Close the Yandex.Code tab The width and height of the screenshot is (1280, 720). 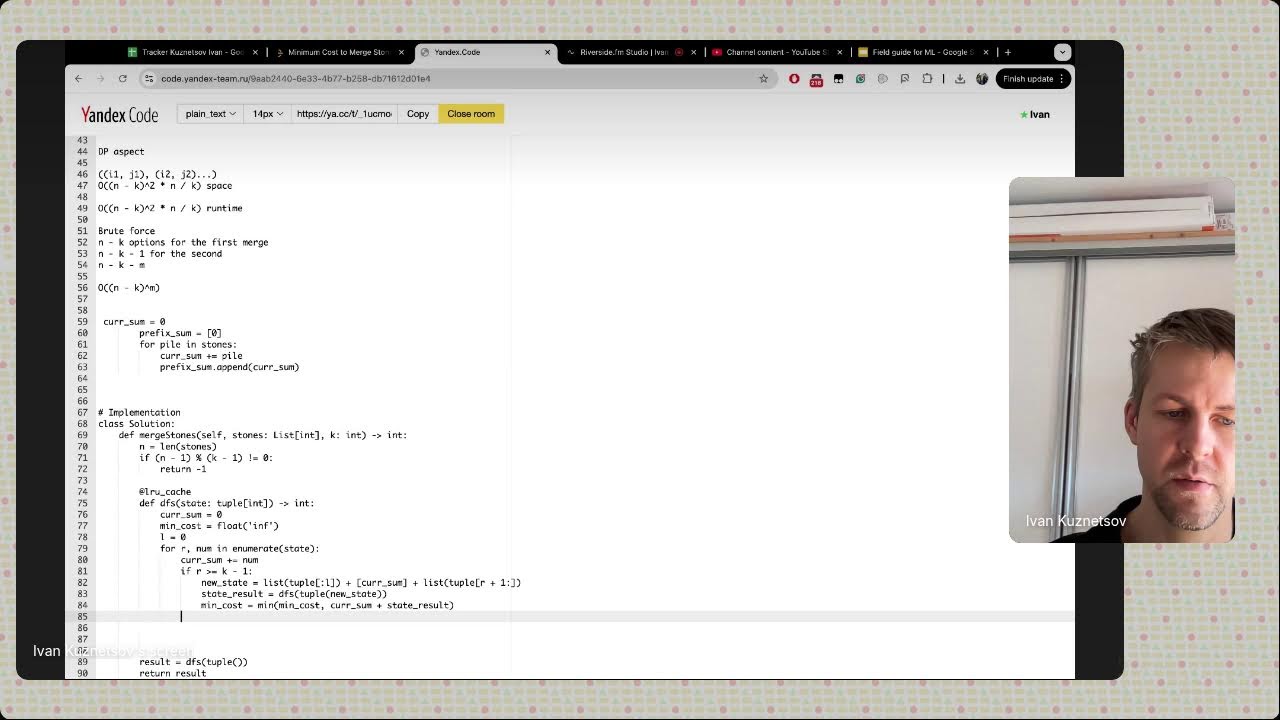pos(547,52)
